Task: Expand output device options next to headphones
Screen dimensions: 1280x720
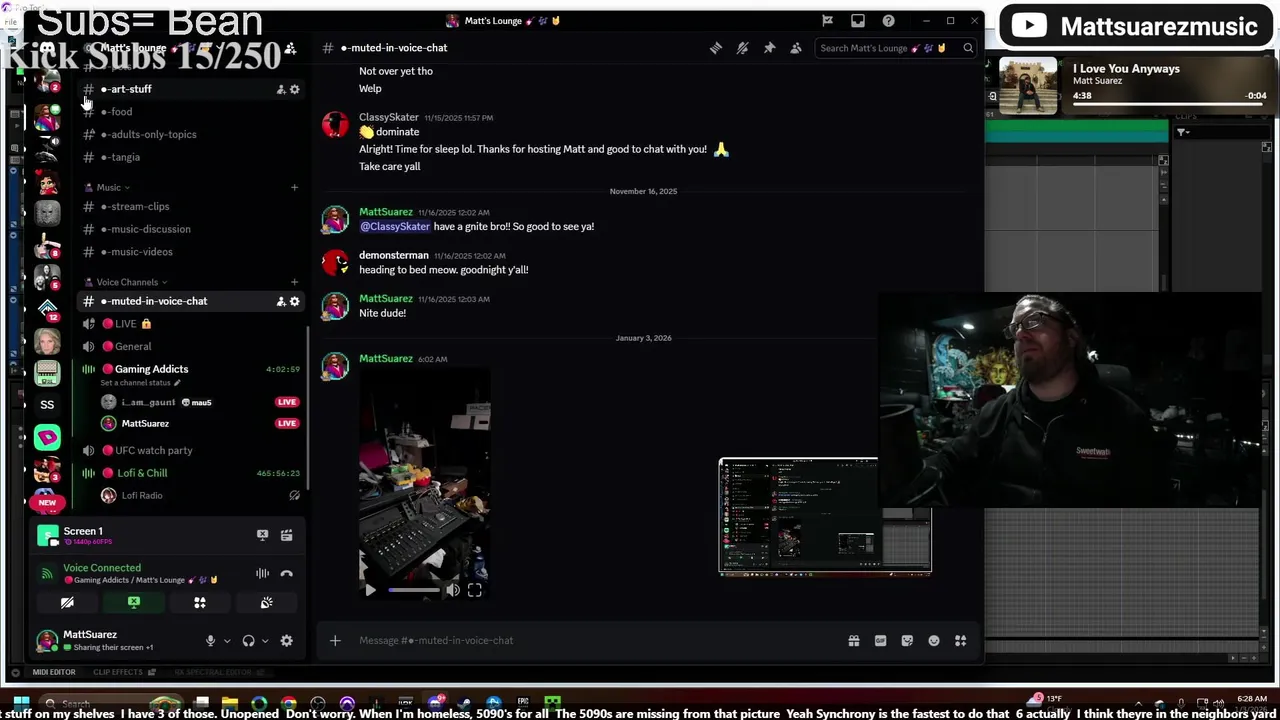Action: coord(265,641)
